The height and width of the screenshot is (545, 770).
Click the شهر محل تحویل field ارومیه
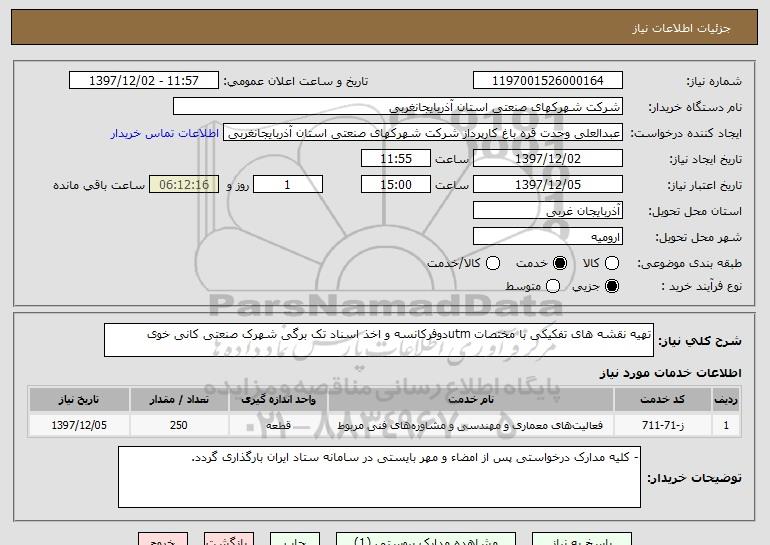(x=548, y=237)
